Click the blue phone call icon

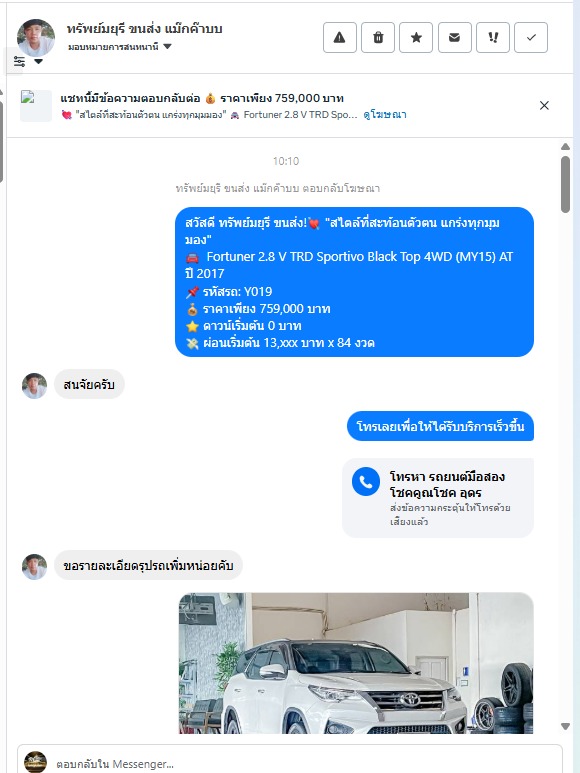pos(366,482)
